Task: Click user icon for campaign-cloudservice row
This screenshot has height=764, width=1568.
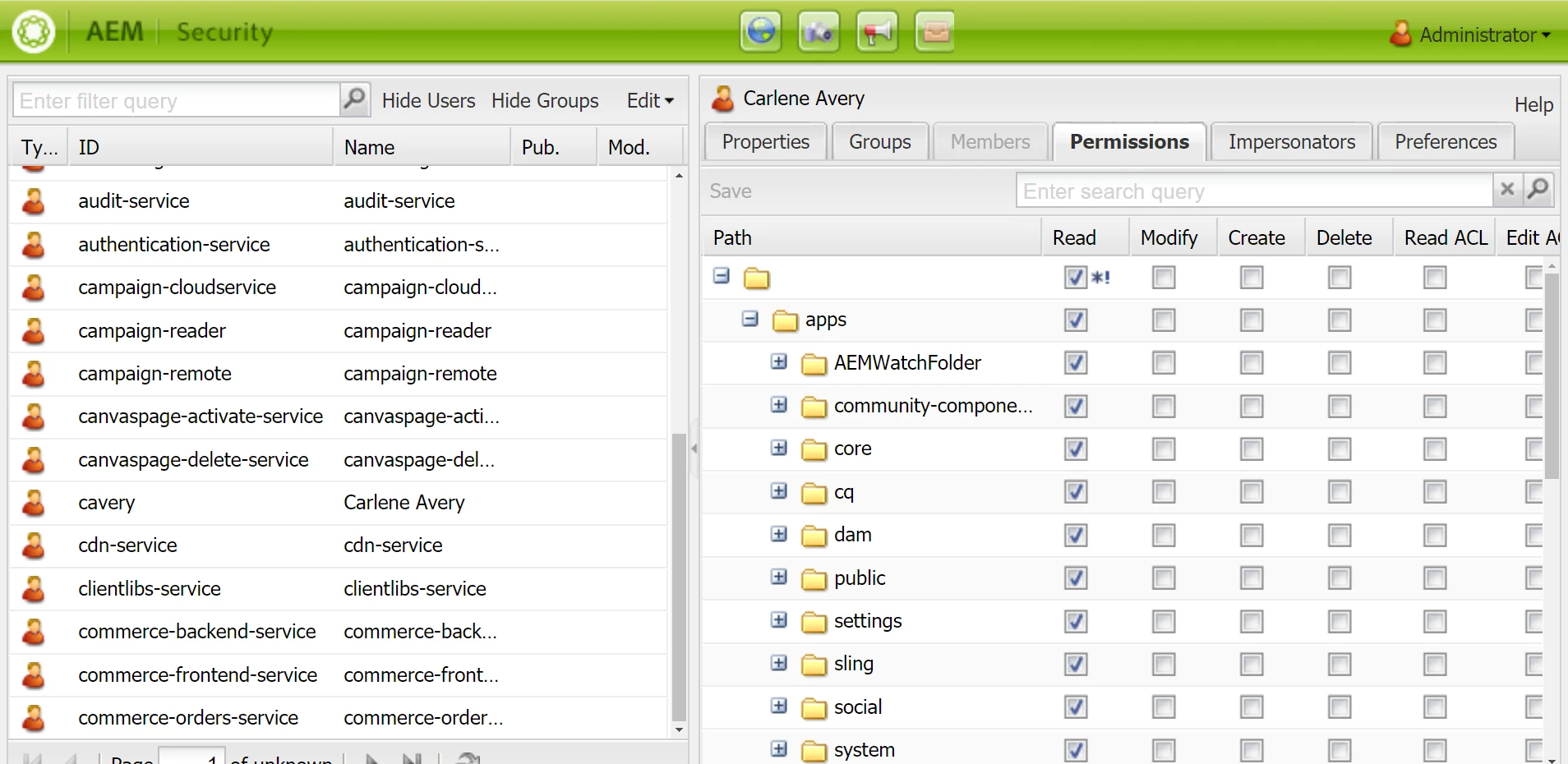Action: (34, 288)
